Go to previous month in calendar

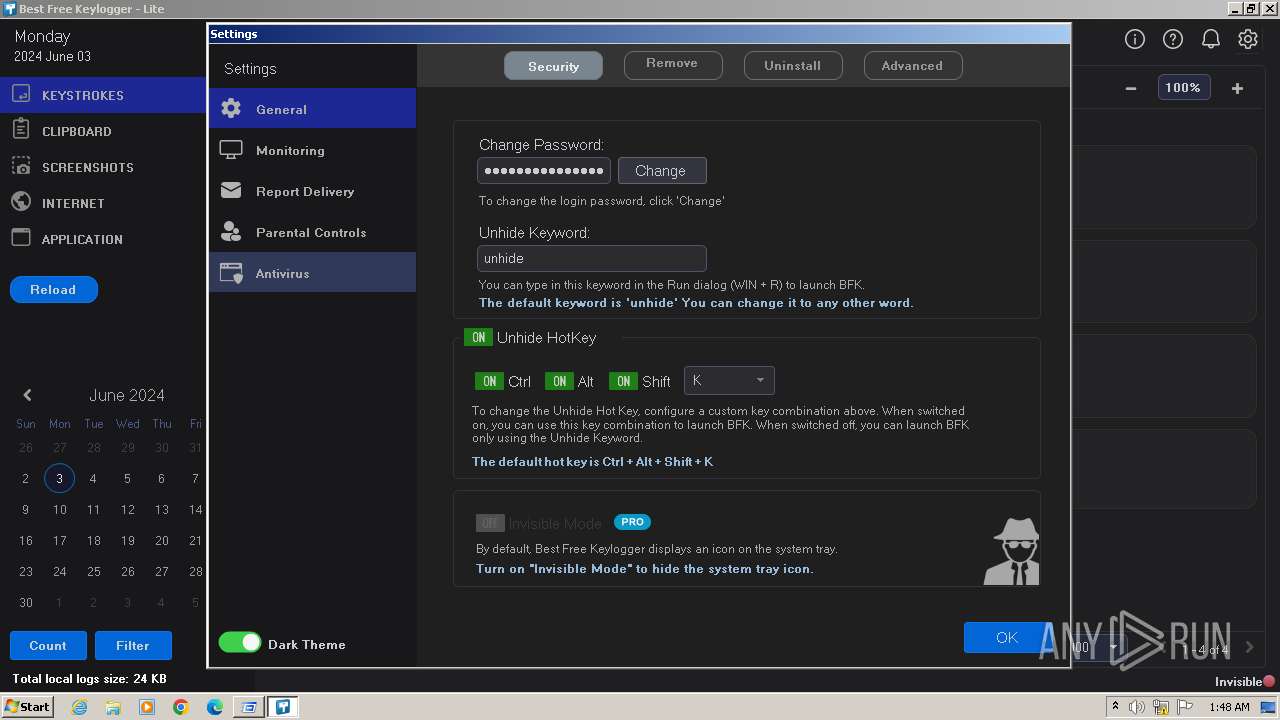pos(27,395)
